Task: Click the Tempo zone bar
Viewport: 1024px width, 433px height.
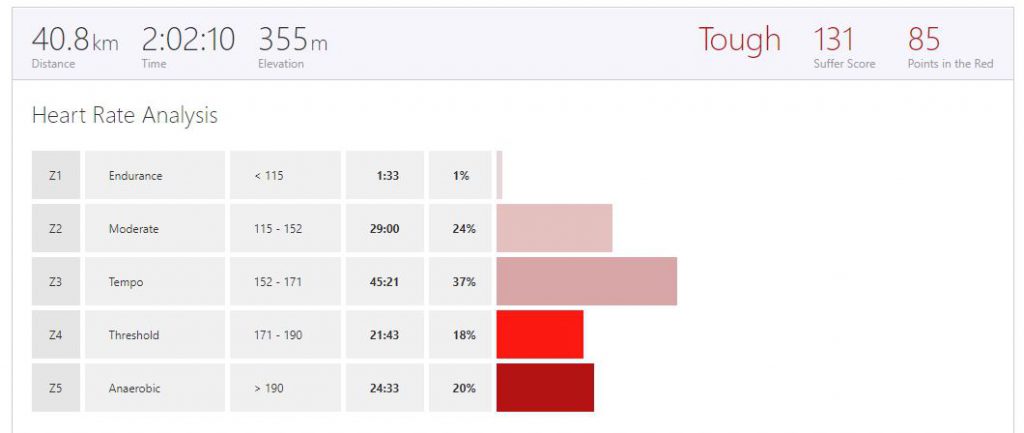Action: (586, 281)
